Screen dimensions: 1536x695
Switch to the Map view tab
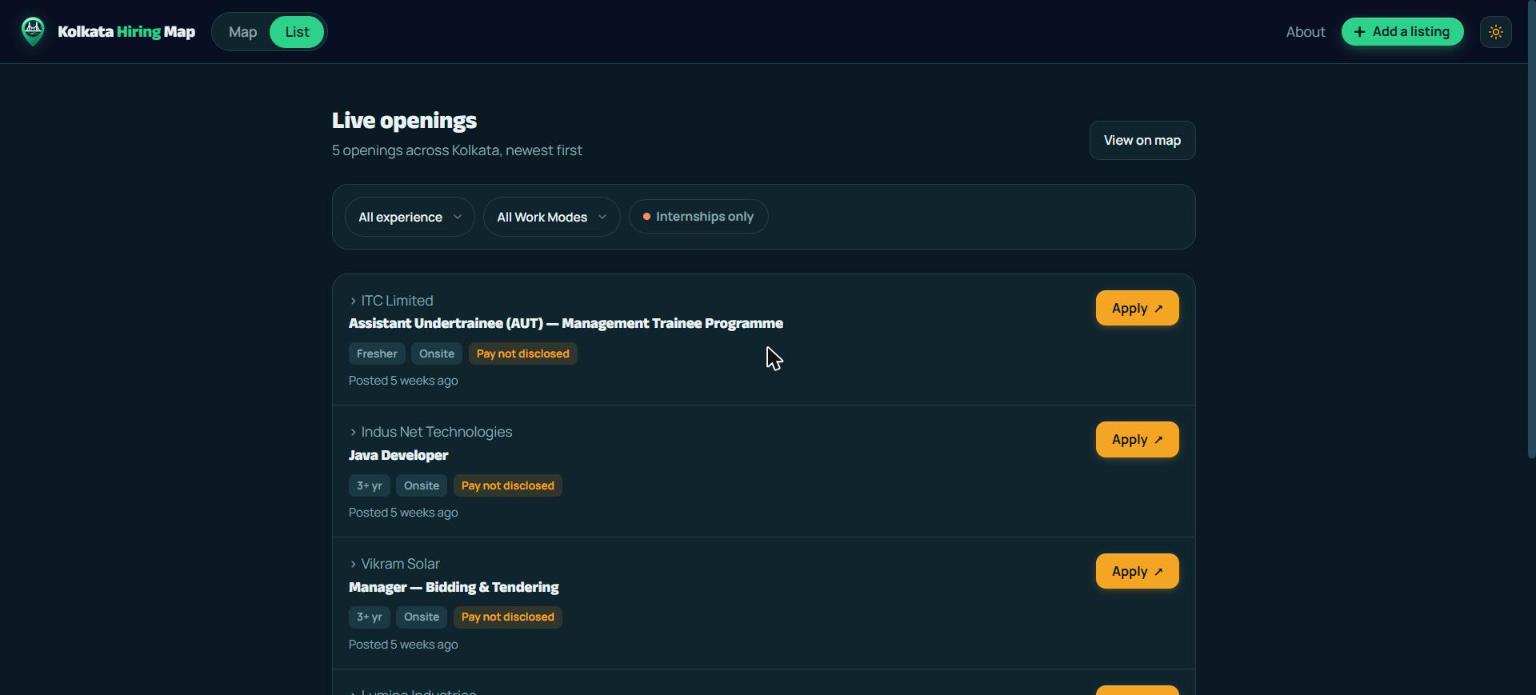(x=243, y=32)
